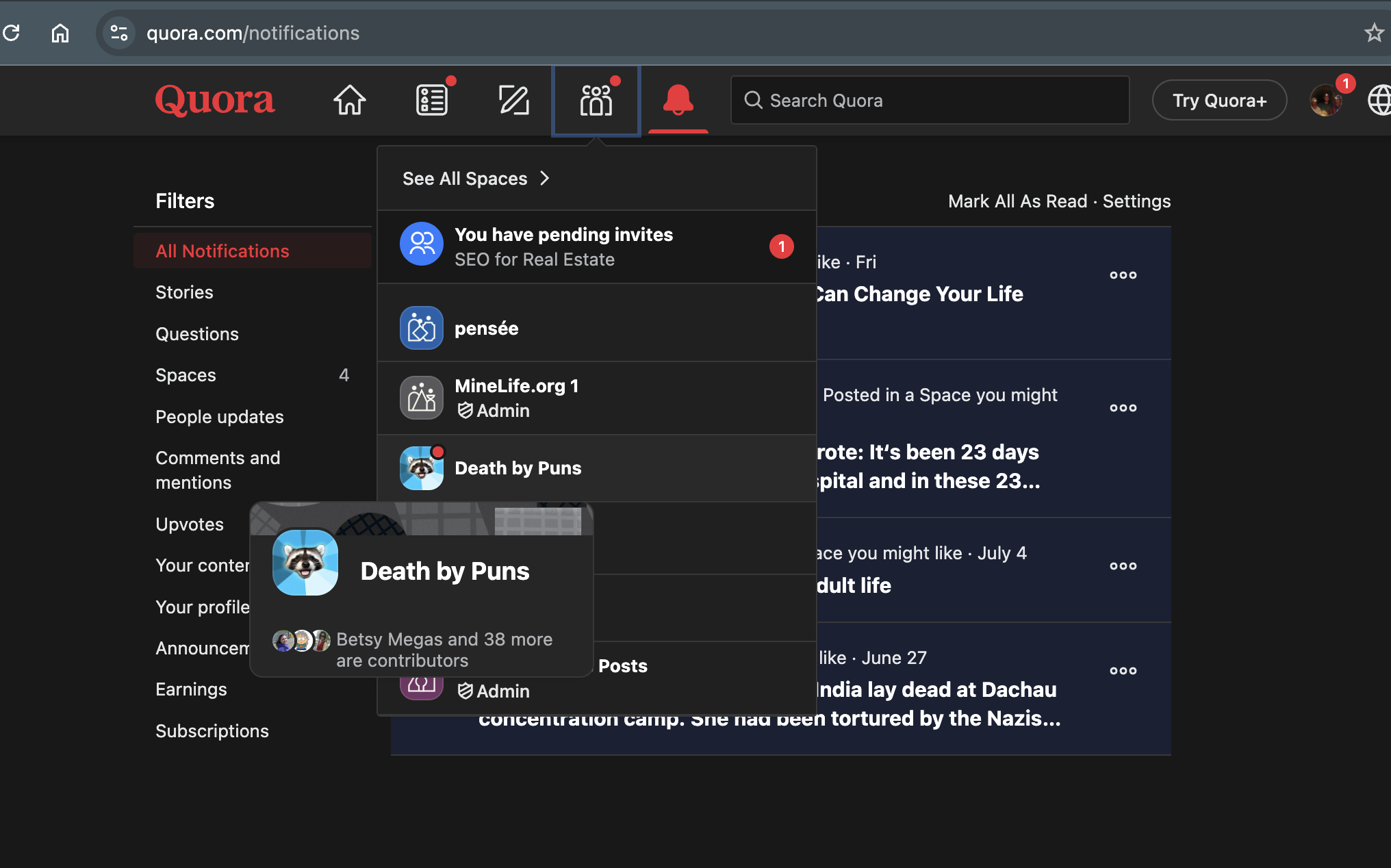Select the Spaces filter
Screen dimensions: 1391x868
click(253, 375)
